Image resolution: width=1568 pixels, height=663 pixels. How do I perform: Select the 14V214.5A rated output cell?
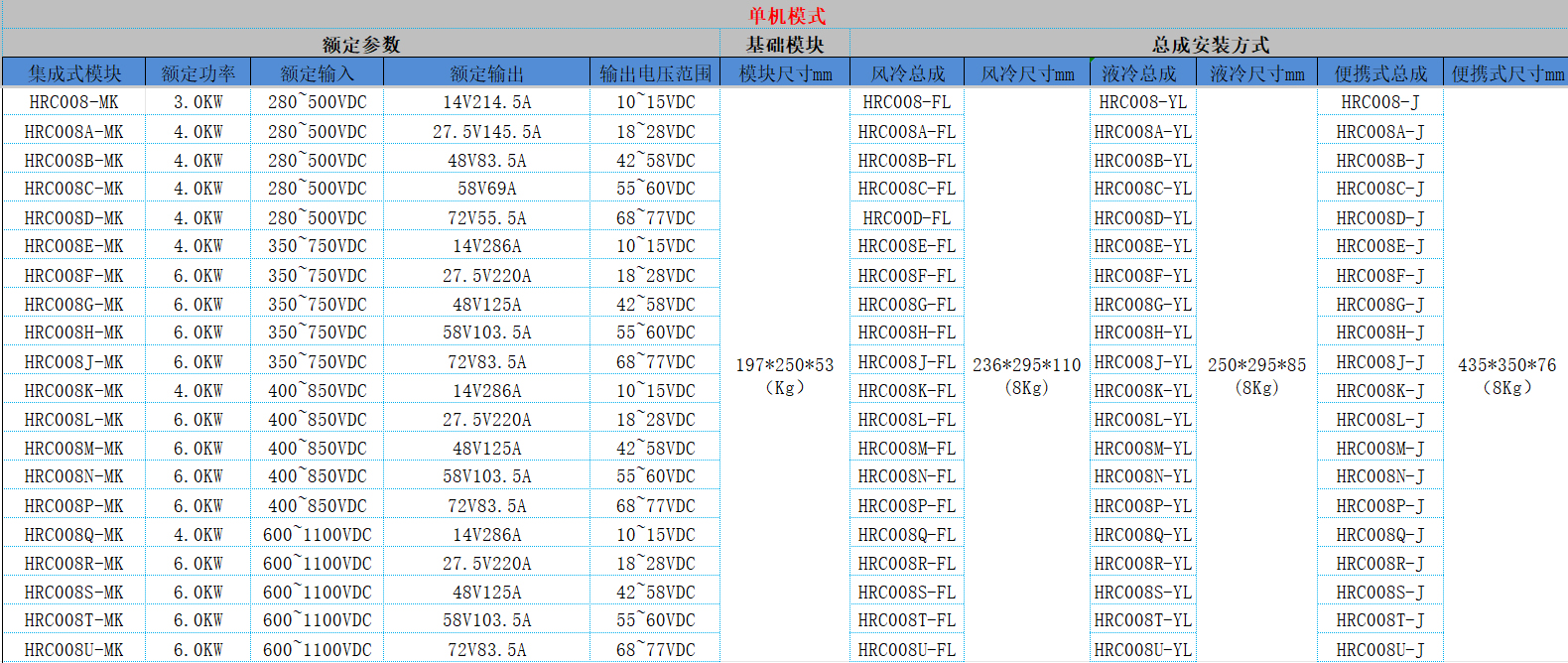click(x=486, y=102)
